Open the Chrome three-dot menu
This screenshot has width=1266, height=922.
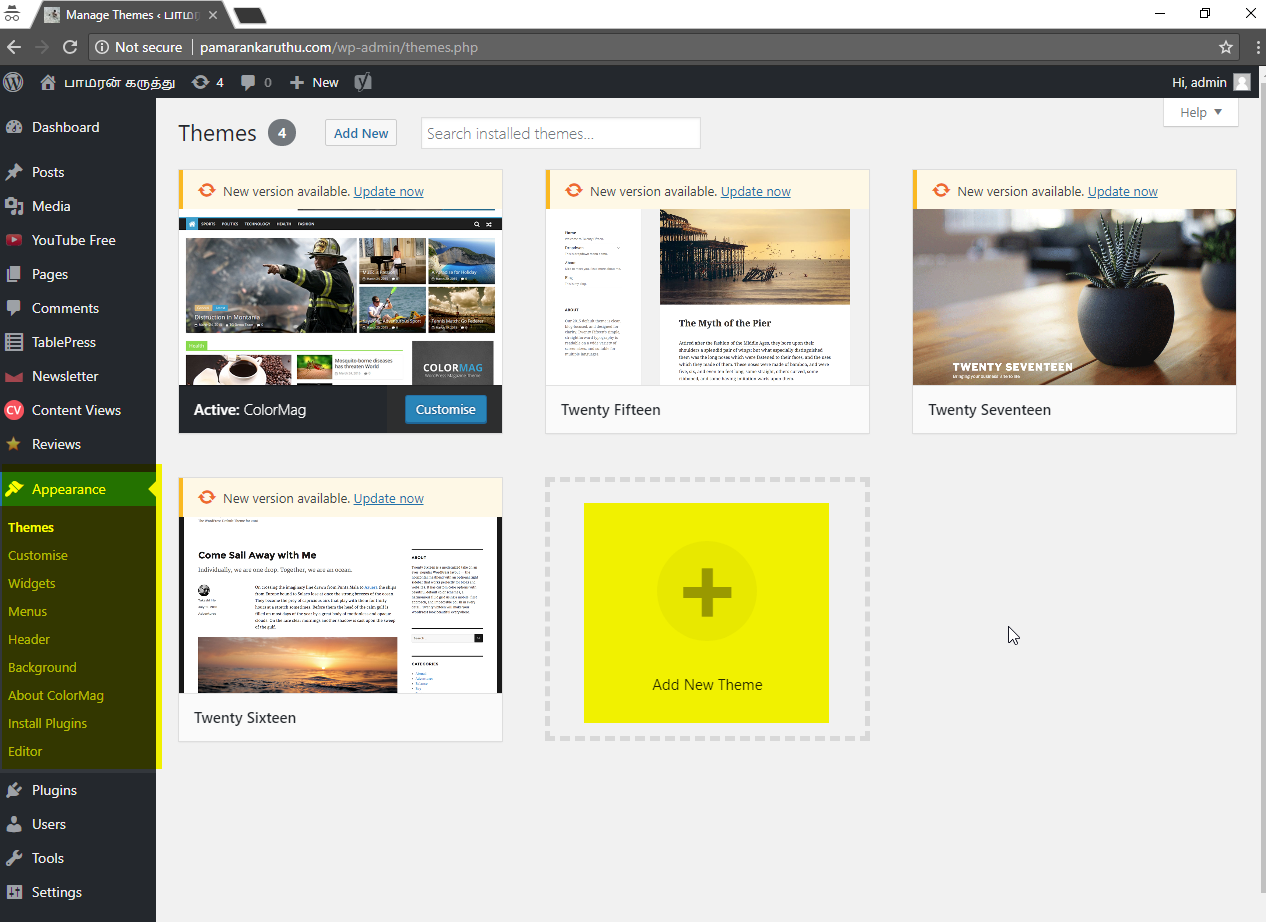point(1255,47)
